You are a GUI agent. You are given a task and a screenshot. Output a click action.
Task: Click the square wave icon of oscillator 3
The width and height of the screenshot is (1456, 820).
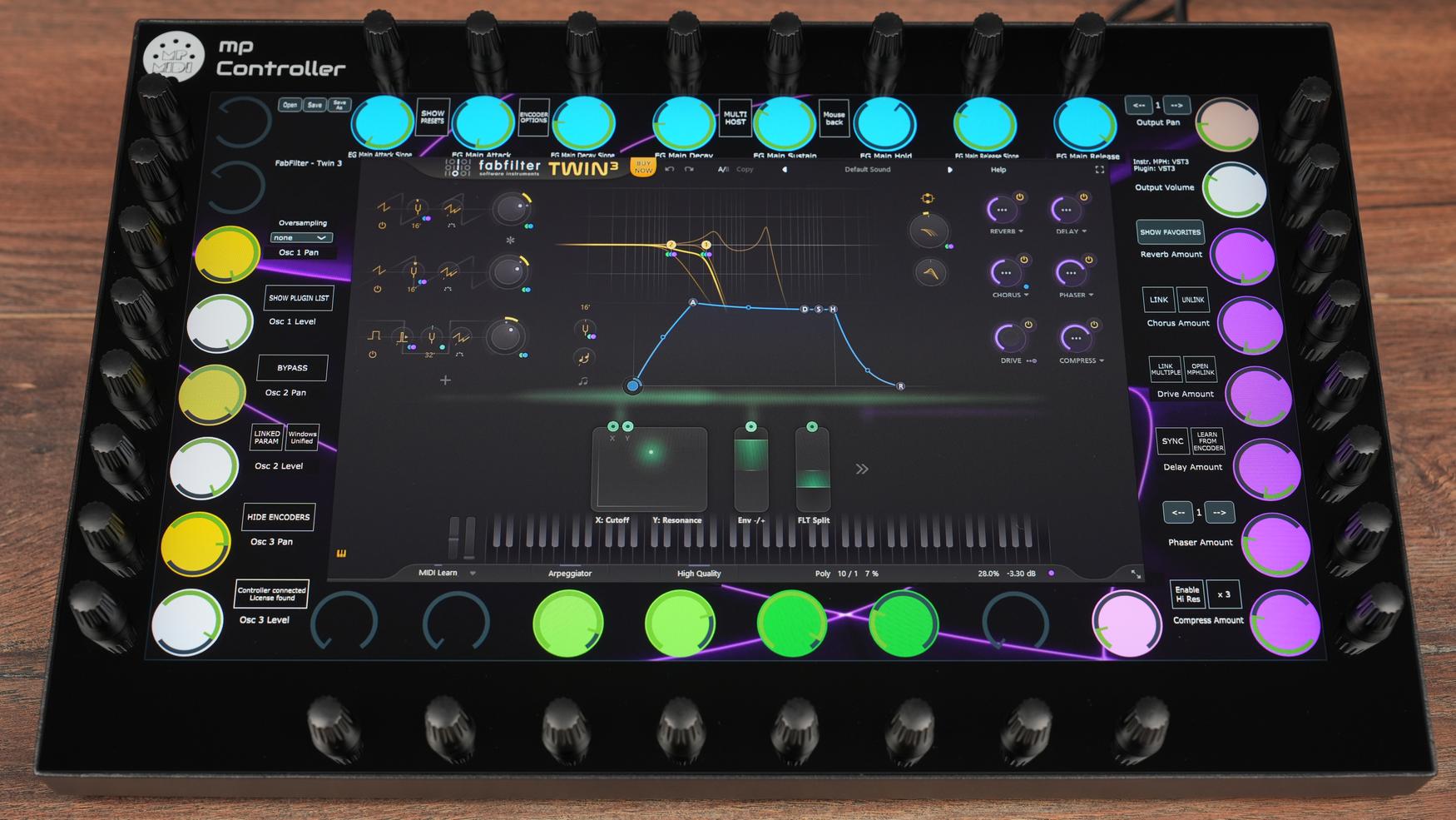click(x=374, y=335)
